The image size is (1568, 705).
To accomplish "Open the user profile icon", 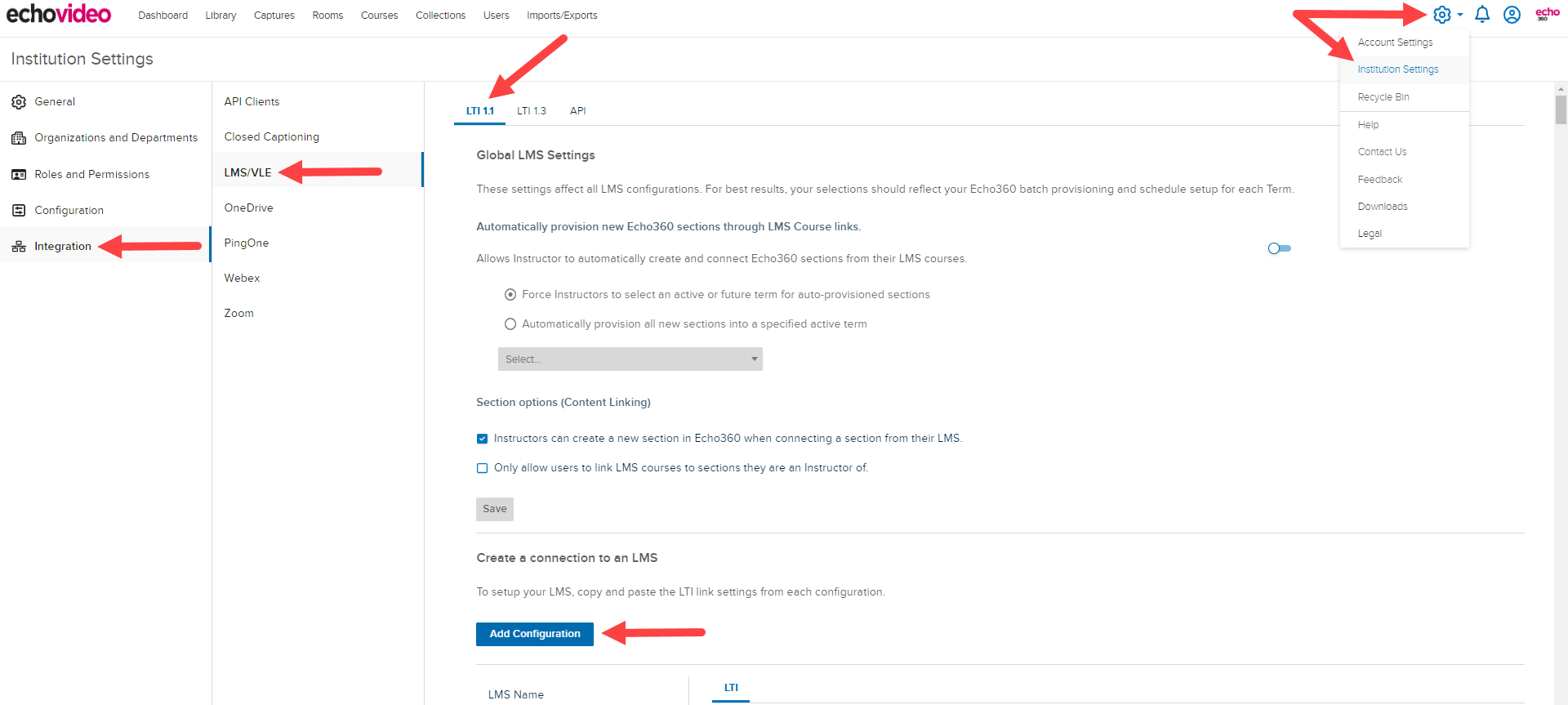I will [x=1512, y=15].
